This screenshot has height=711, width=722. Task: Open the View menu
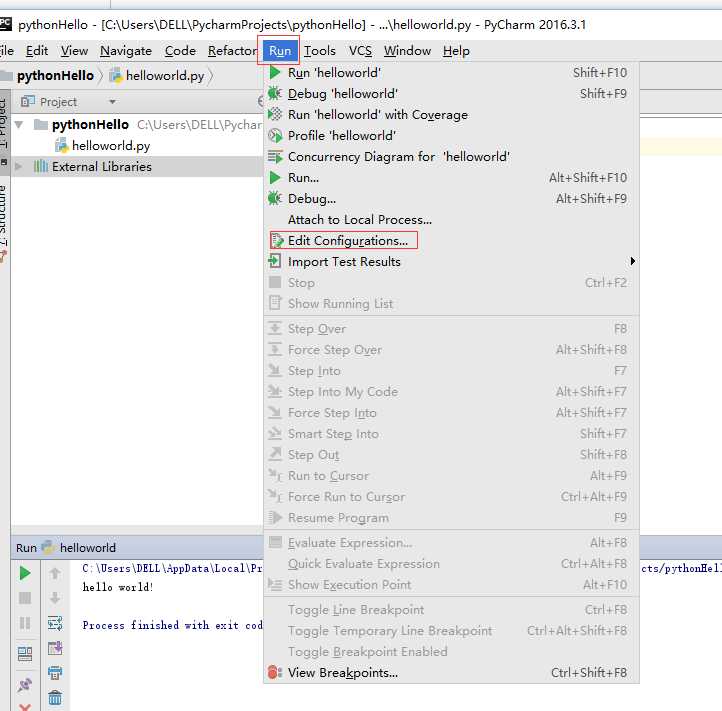[74, 51]
